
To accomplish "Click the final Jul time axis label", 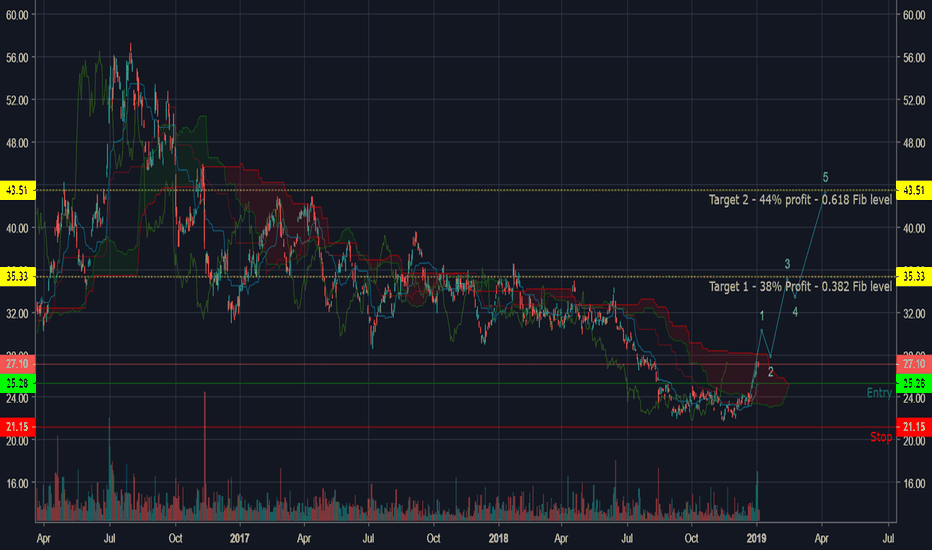I will click(888, 538).
